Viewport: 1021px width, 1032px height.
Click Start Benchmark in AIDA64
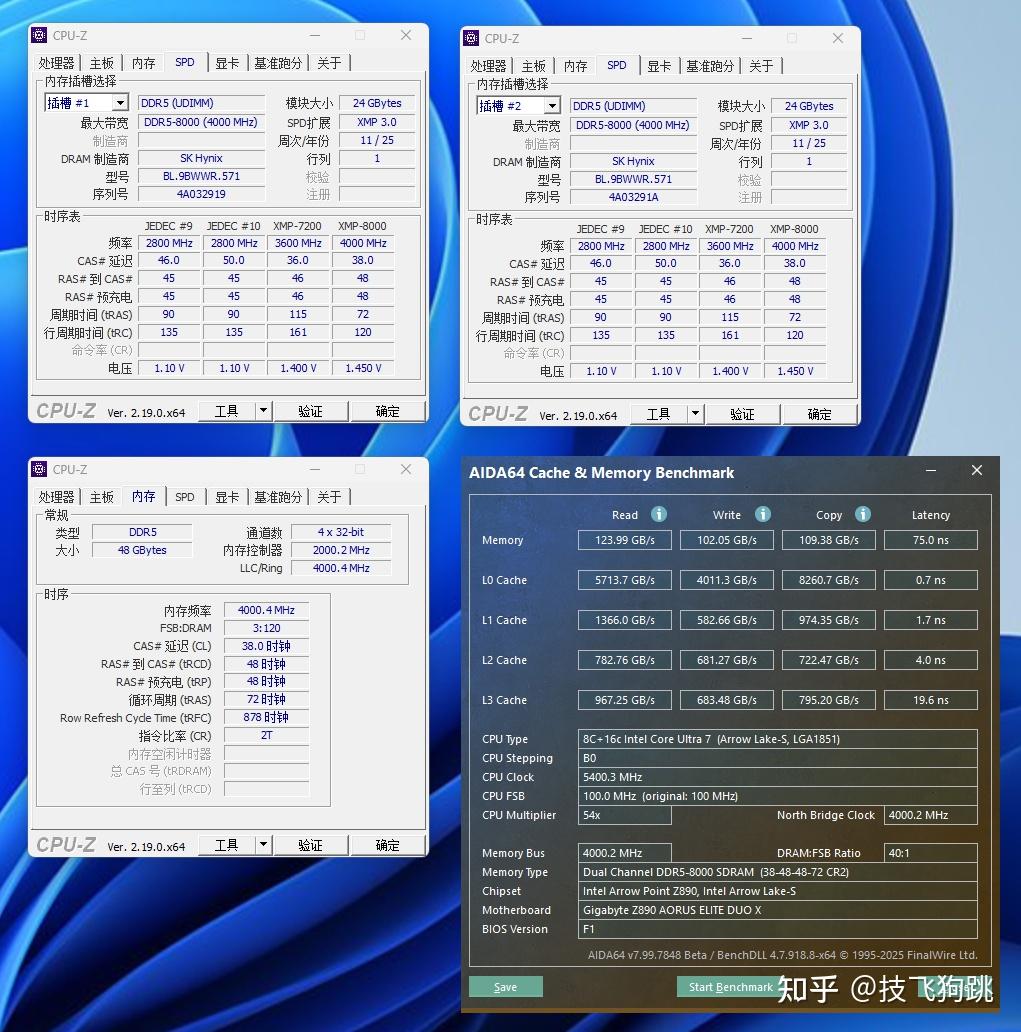pyautogui.click(x=731, y=987)
